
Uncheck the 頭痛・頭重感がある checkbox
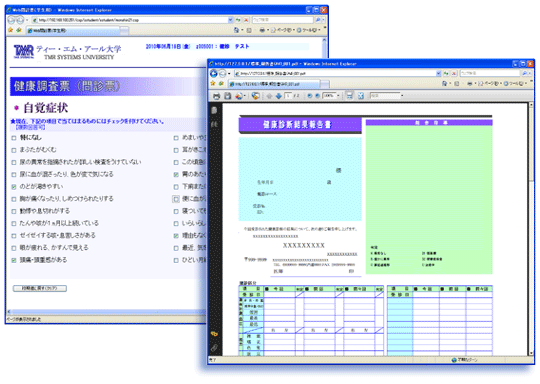[x=14, y=260]
